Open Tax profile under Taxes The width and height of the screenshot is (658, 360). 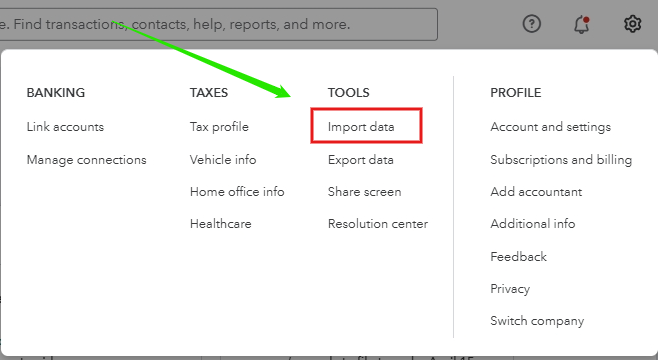219,127
